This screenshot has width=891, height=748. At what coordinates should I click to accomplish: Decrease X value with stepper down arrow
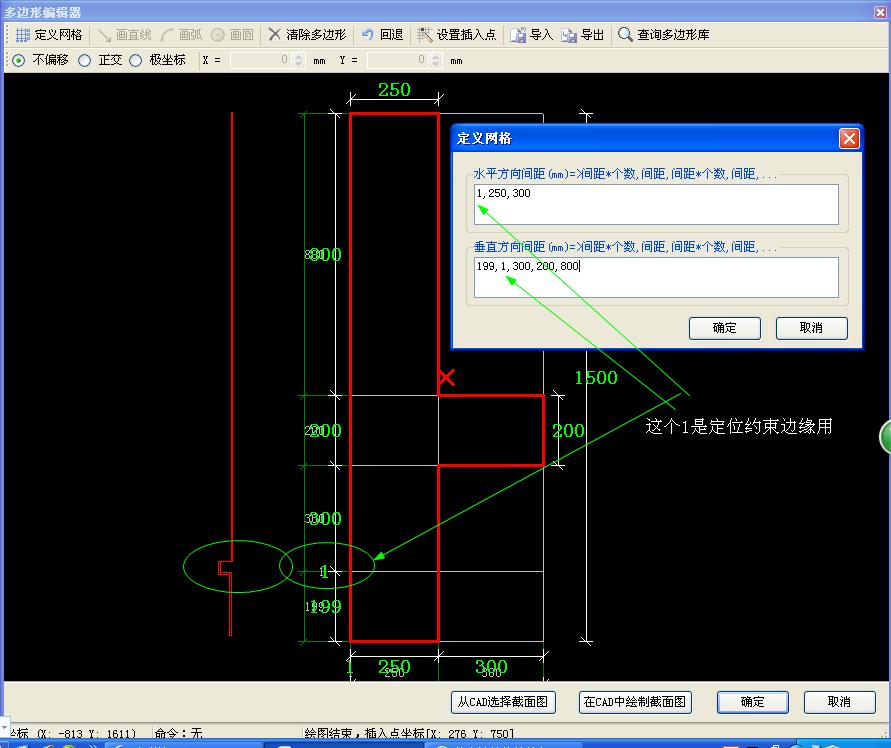(x=299, y=64)
